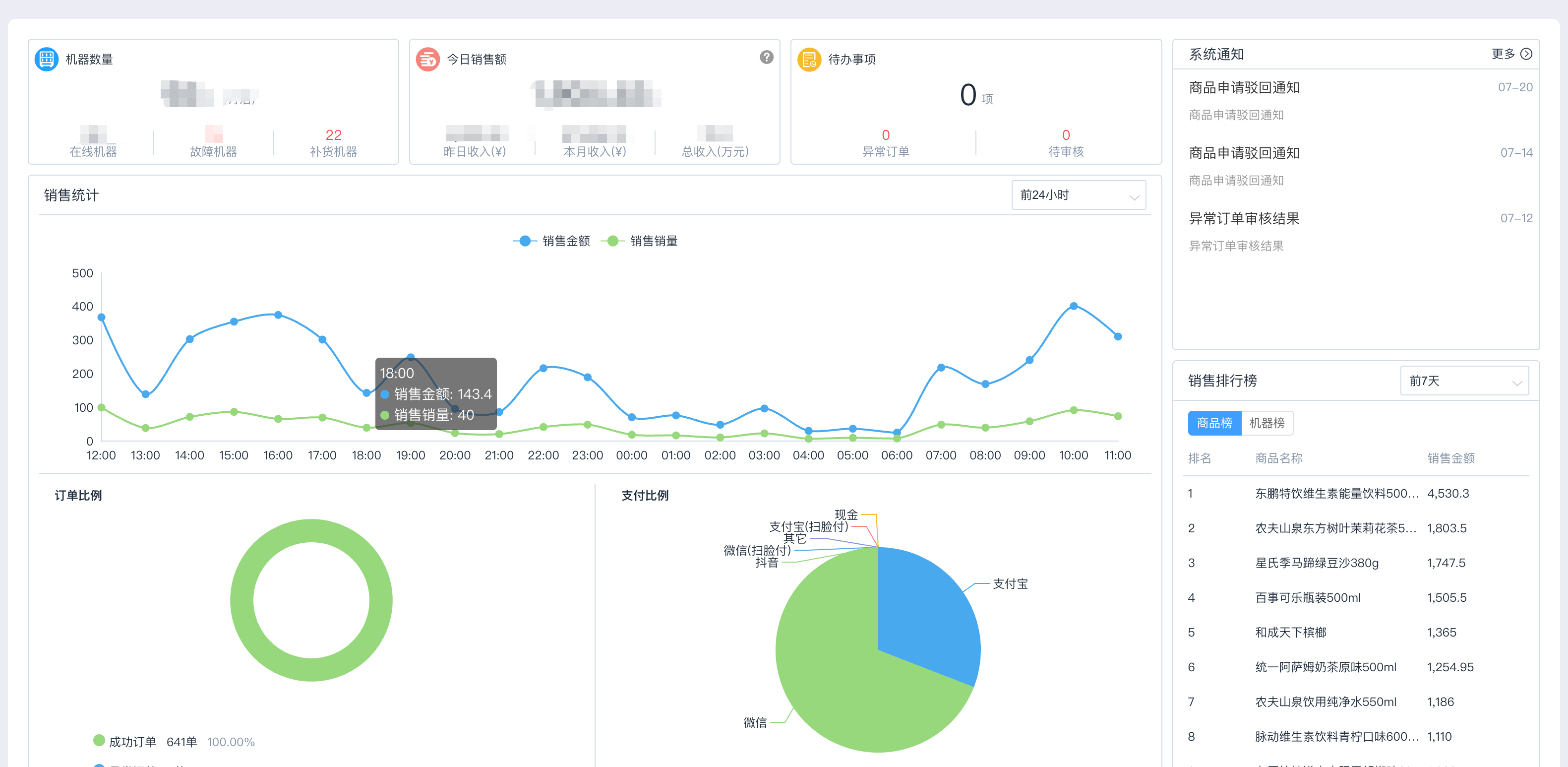Select 和成天下槟榔 row

point(1356,633)
